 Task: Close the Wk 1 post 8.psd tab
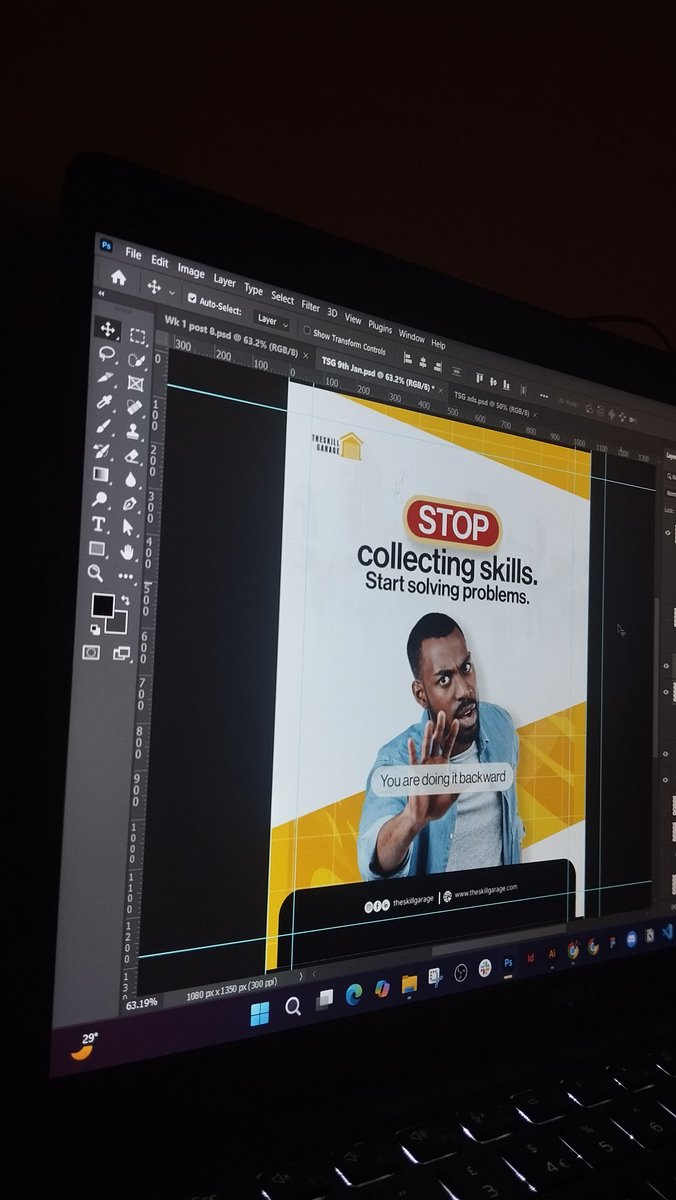[x=305, y=354]
